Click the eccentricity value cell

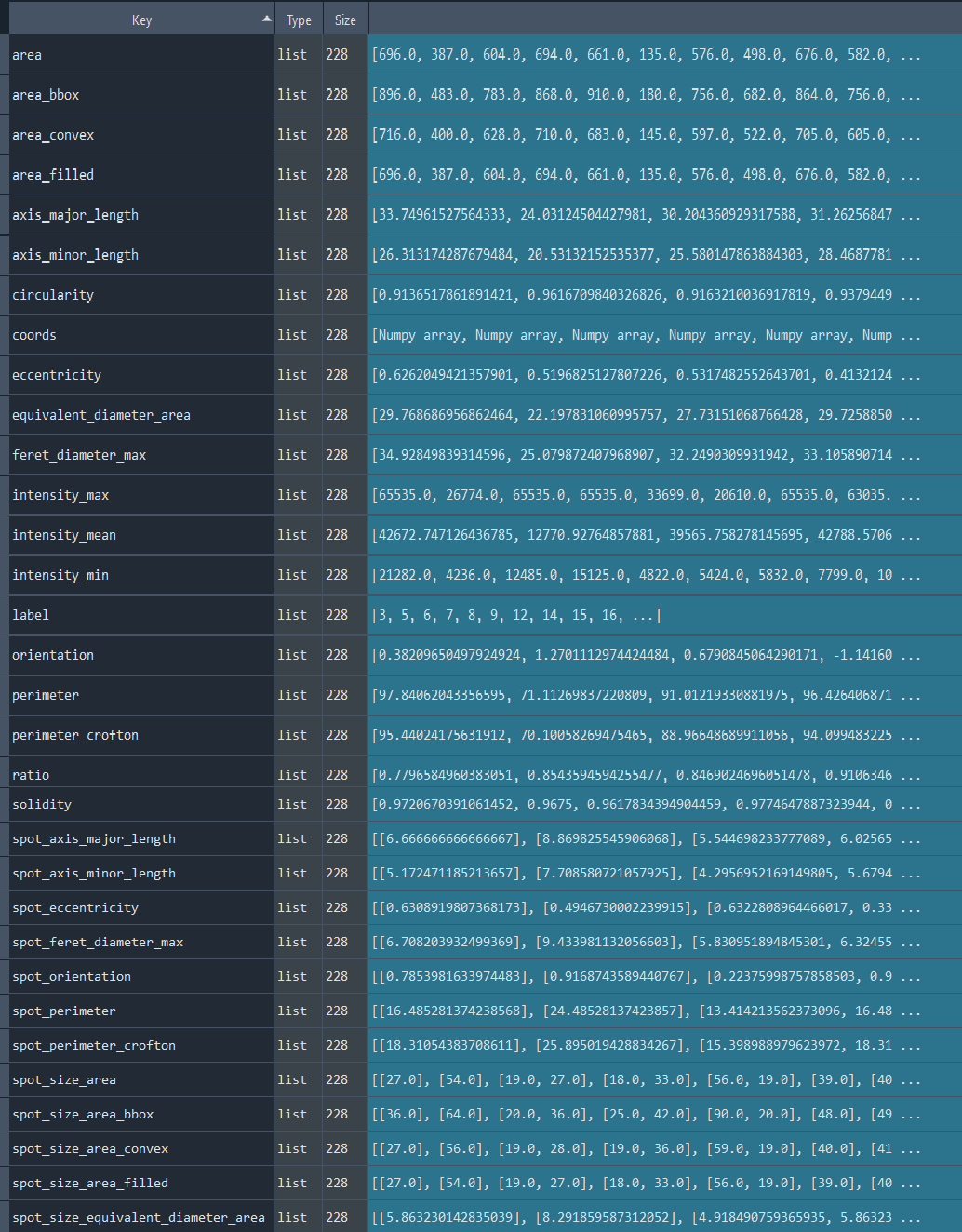click(646, 375)
